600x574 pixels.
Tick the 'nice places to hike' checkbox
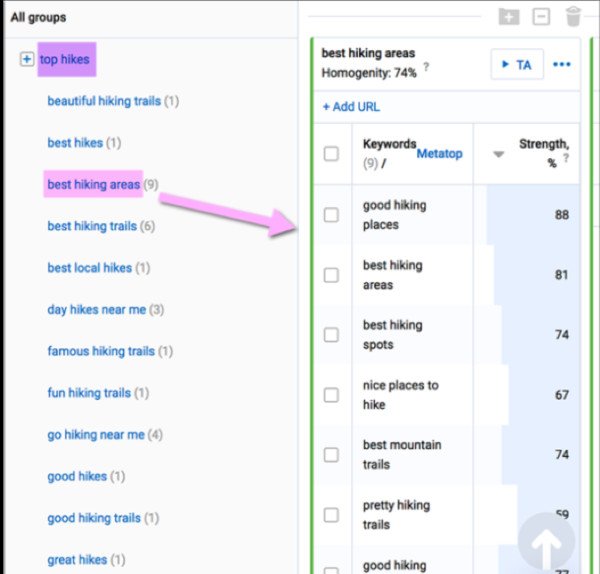pyautogui.click(x=331, y=395)
